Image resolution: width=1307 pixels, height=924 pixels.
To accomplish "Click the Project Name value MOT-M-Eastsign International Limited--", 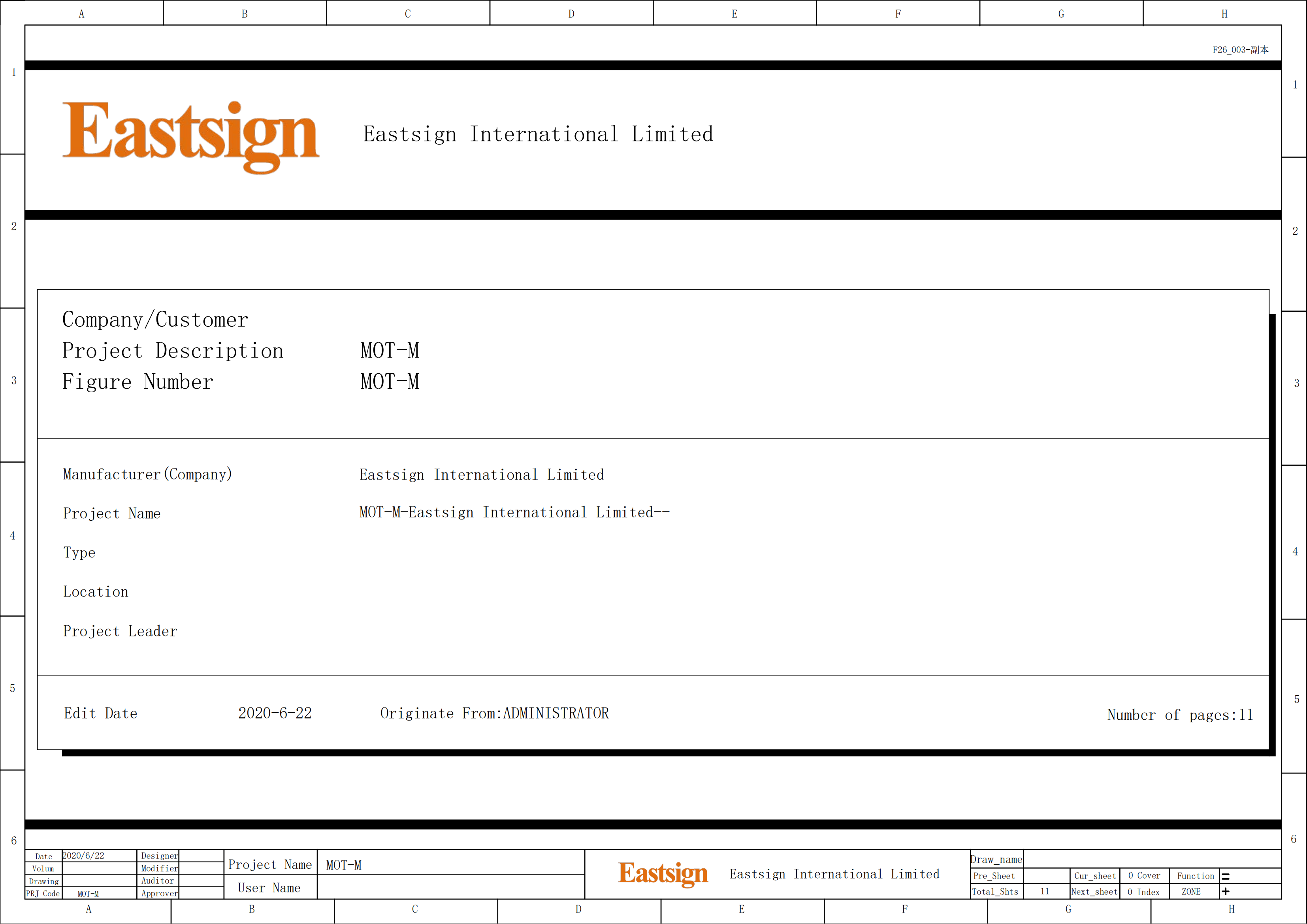I will (x=514, y=512).
